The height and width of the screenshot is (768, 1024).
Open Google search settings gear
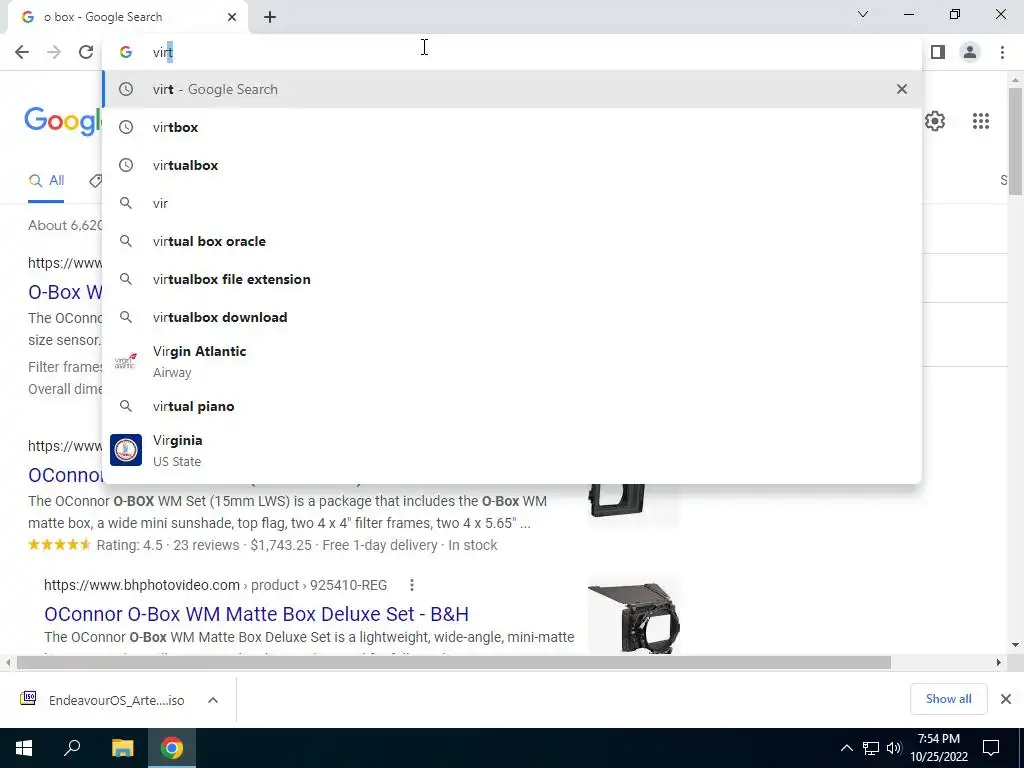(x=935, y=121)
